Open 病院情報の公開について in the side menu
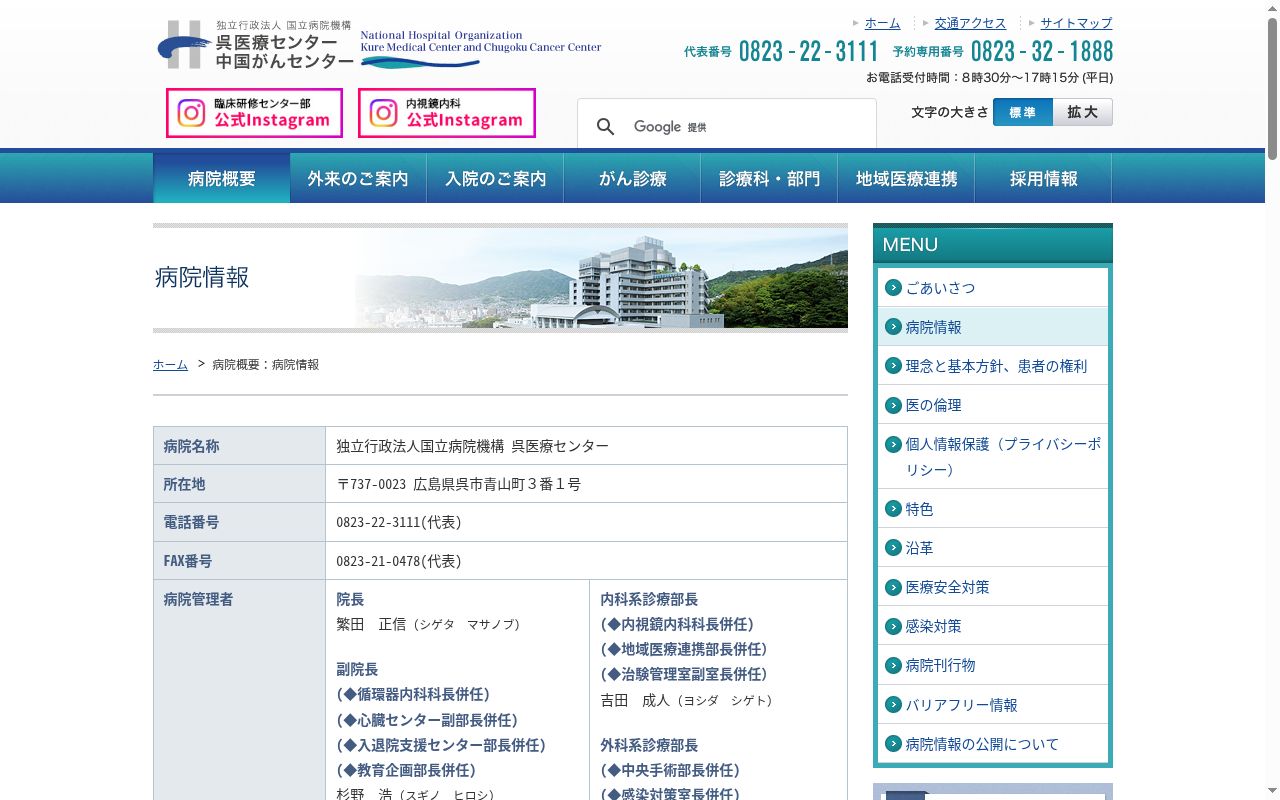The width and height of the screenshot is (1280, 800). [x=993, y=744]
